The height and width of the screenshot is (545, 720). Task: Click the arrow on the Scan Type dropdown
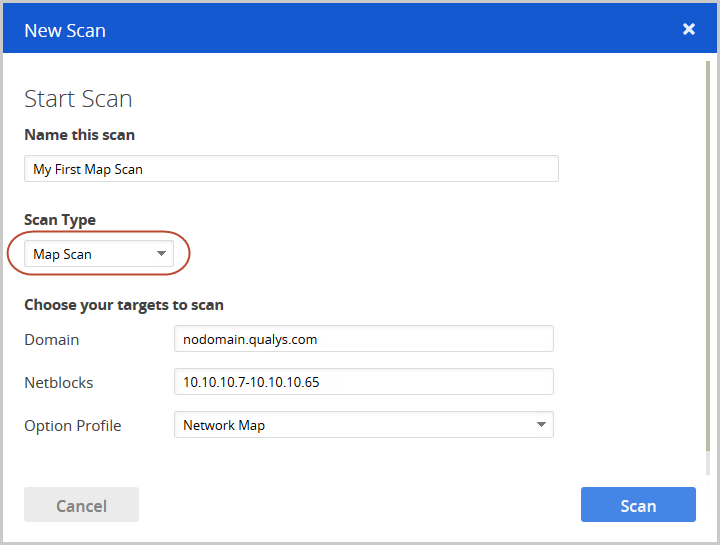point(161,254)
